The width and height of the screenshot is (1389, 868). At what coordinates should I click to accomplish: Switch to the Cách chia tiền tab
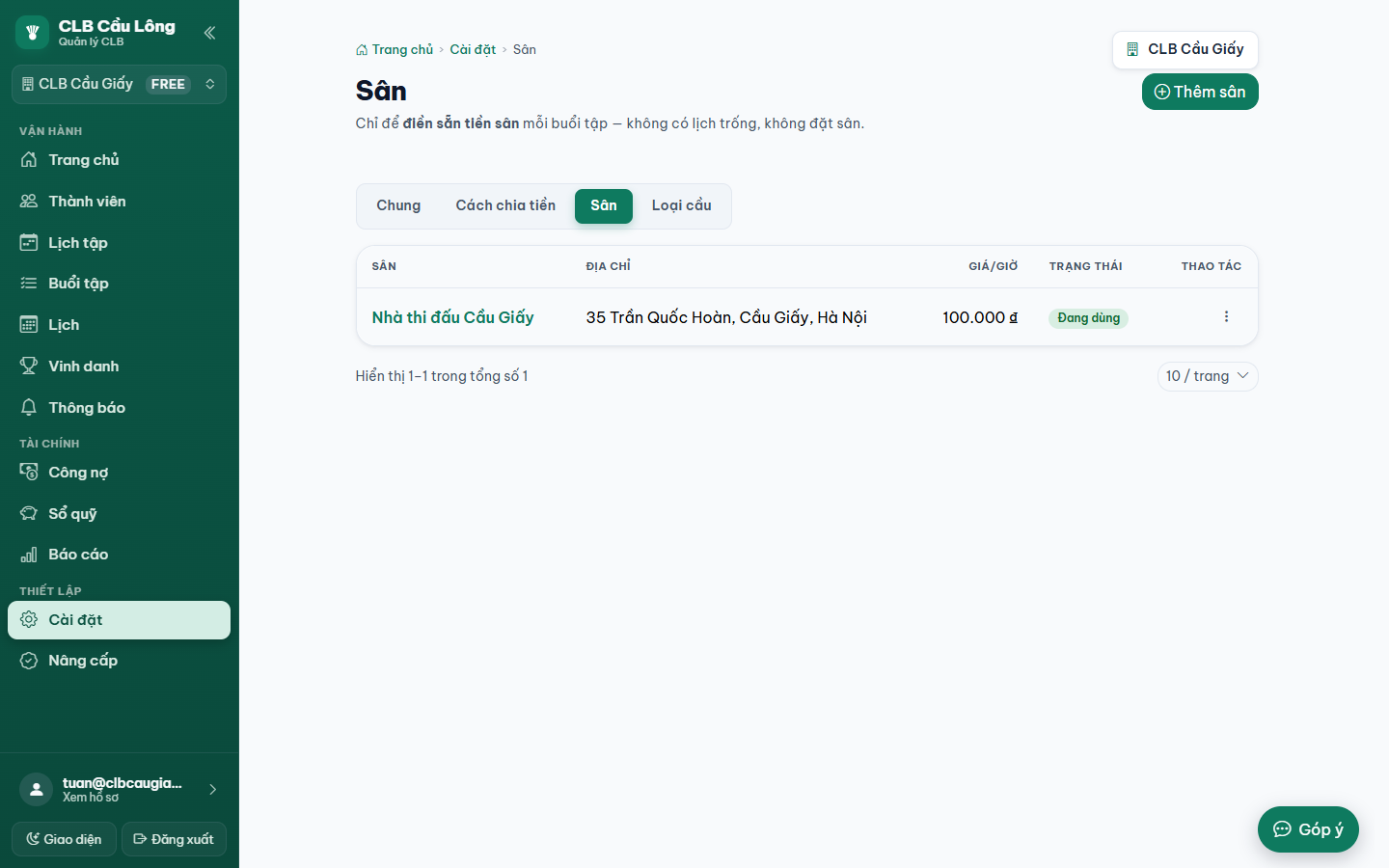pos(505,205)
